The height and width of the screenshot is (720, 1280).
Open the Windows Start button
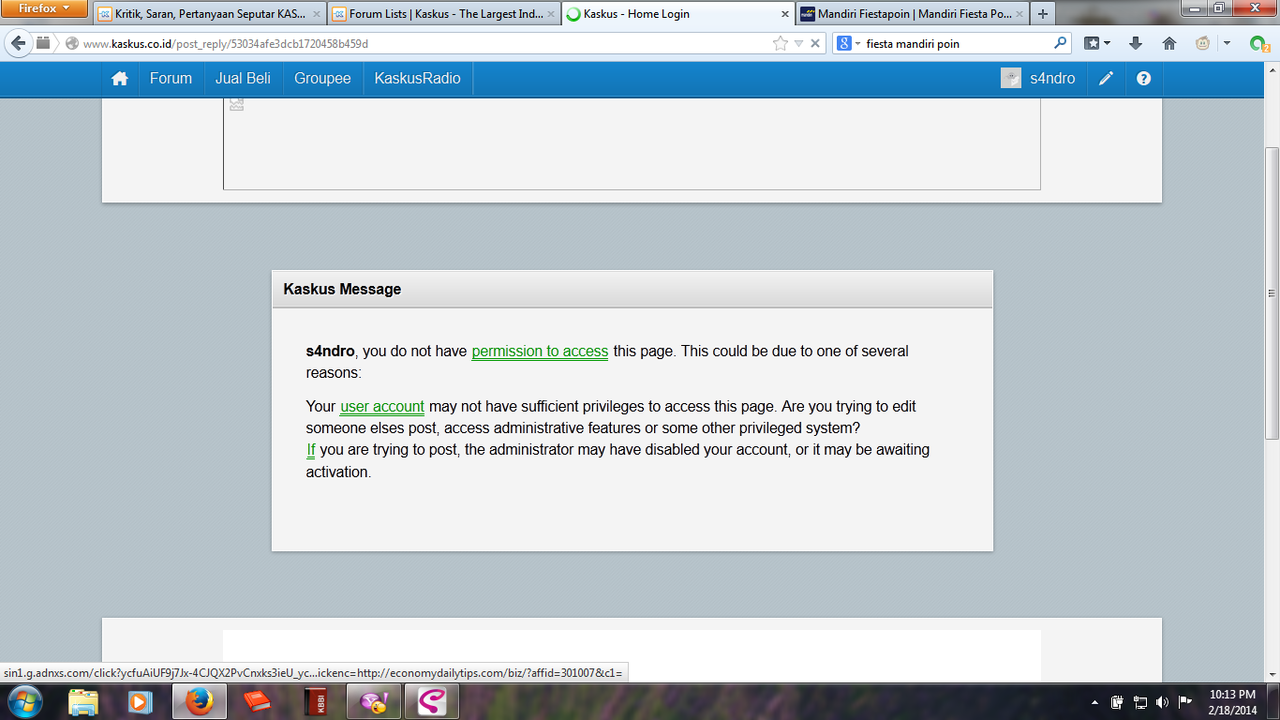coord(24,701)
